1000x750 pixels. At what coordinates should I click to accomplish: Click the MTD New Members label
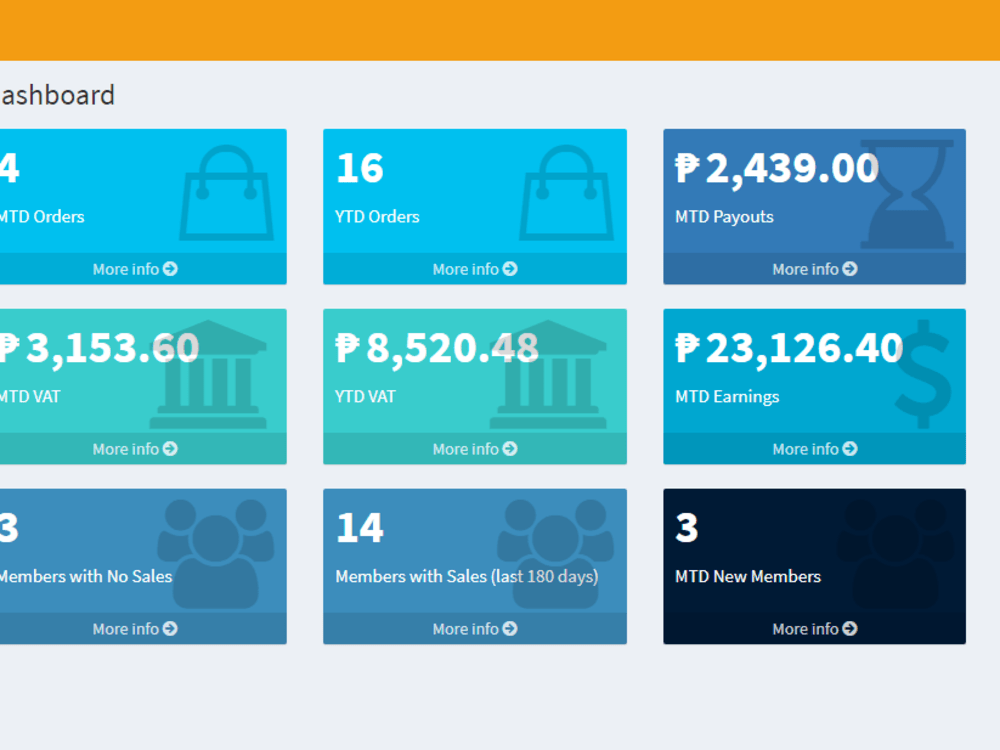(747, 577)
